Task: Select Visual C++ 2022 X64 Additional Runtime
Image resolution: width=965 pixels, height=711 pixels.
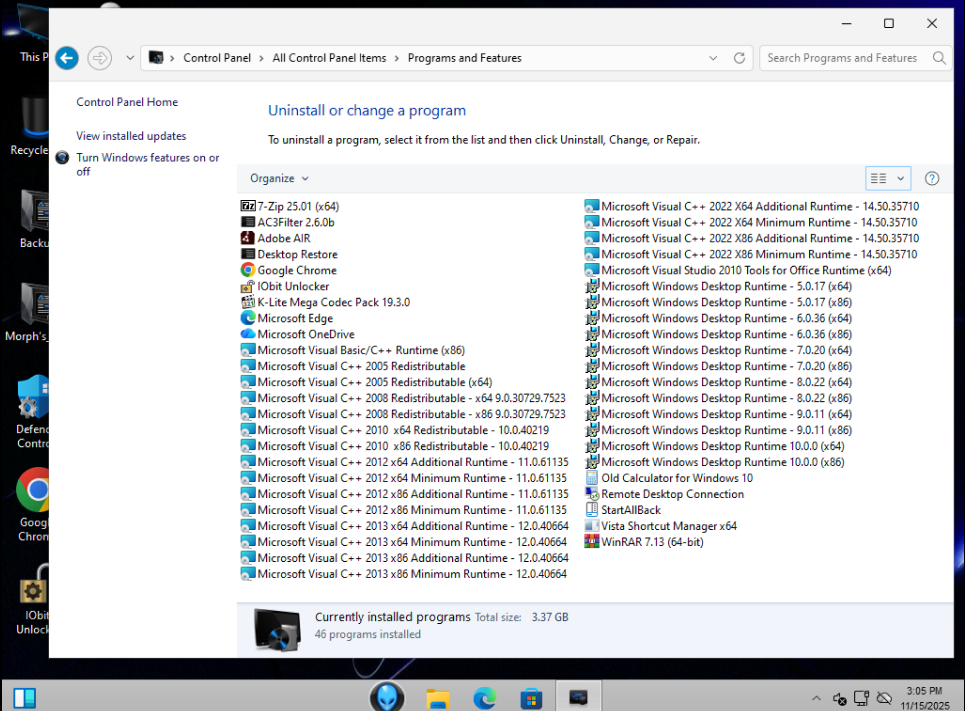Action: tap(751, 207)
